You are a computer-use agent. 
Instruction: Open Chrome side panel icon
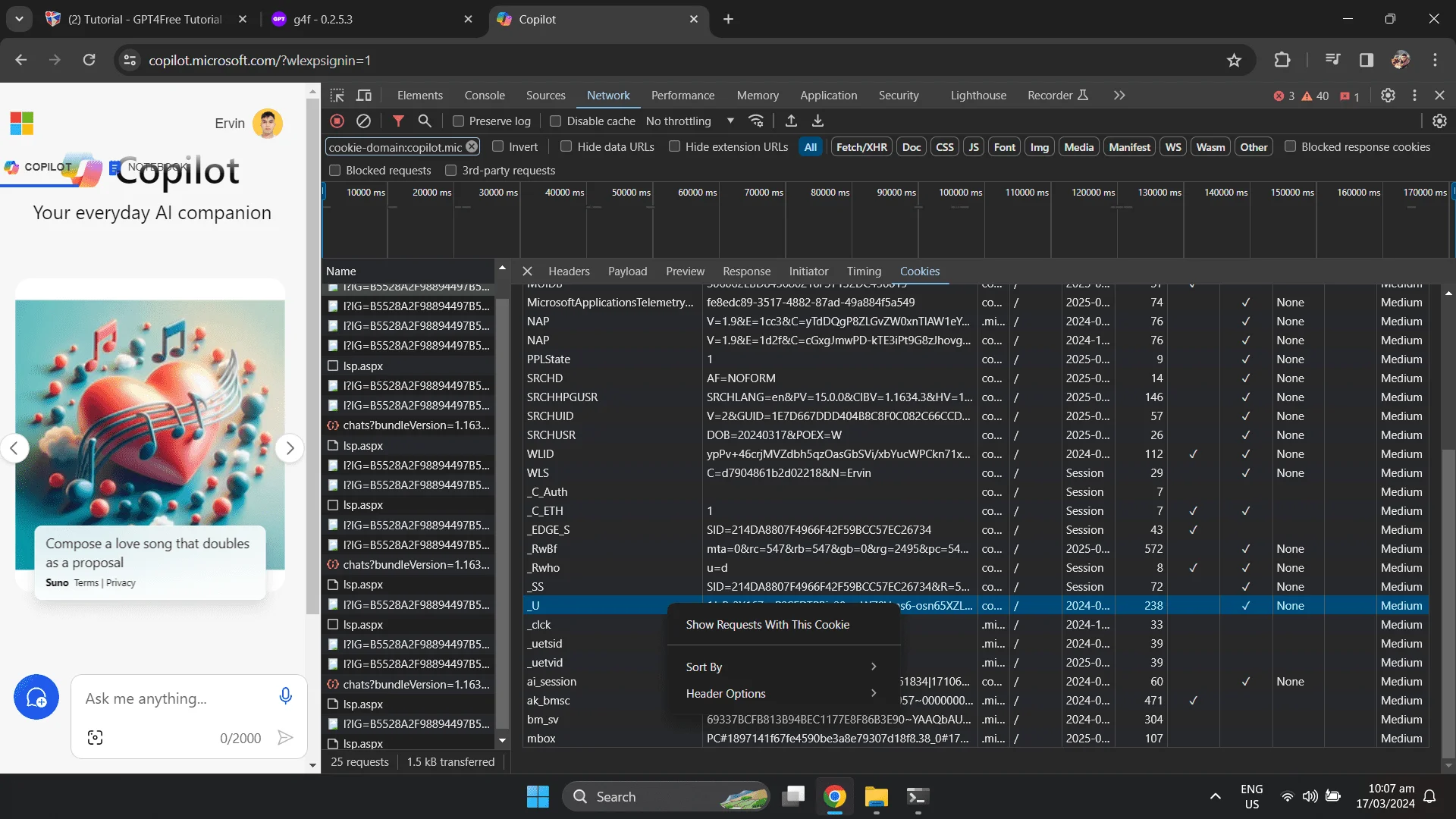(x=1367, y=60)
